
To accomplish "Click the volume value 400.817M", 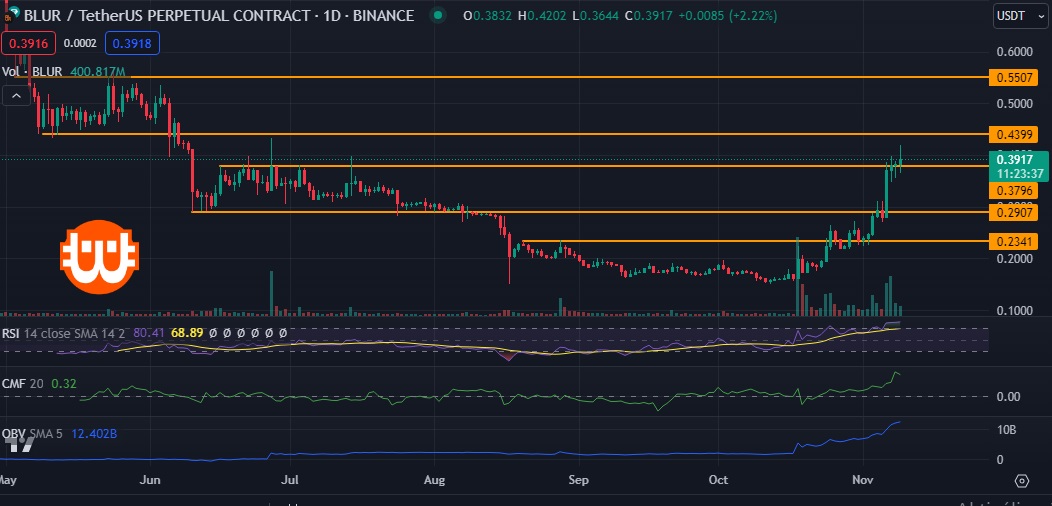I will point(97,71).
